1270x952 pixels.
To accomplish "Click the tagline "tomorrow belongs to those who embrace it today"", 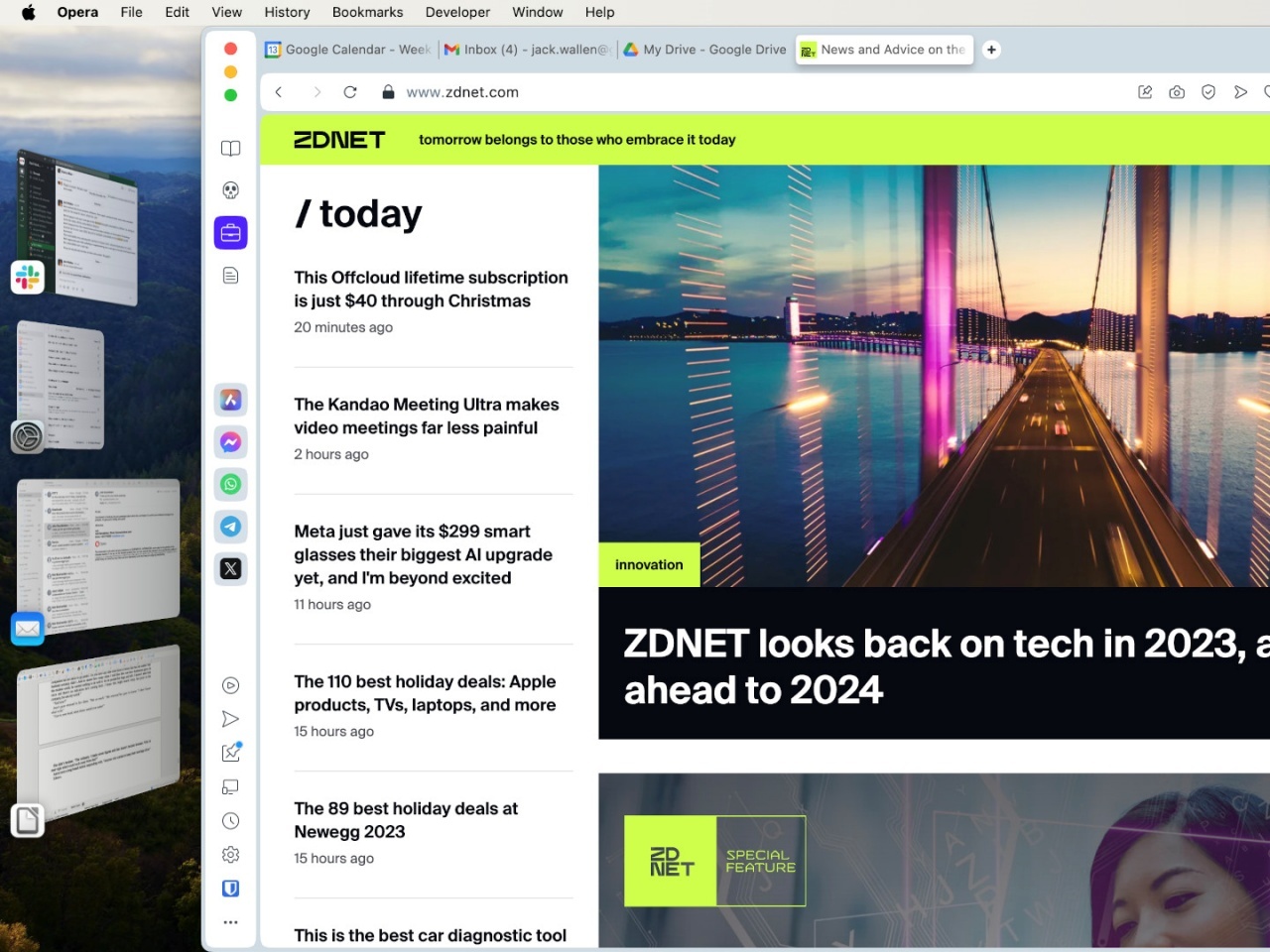I will (x=577, y=140).
